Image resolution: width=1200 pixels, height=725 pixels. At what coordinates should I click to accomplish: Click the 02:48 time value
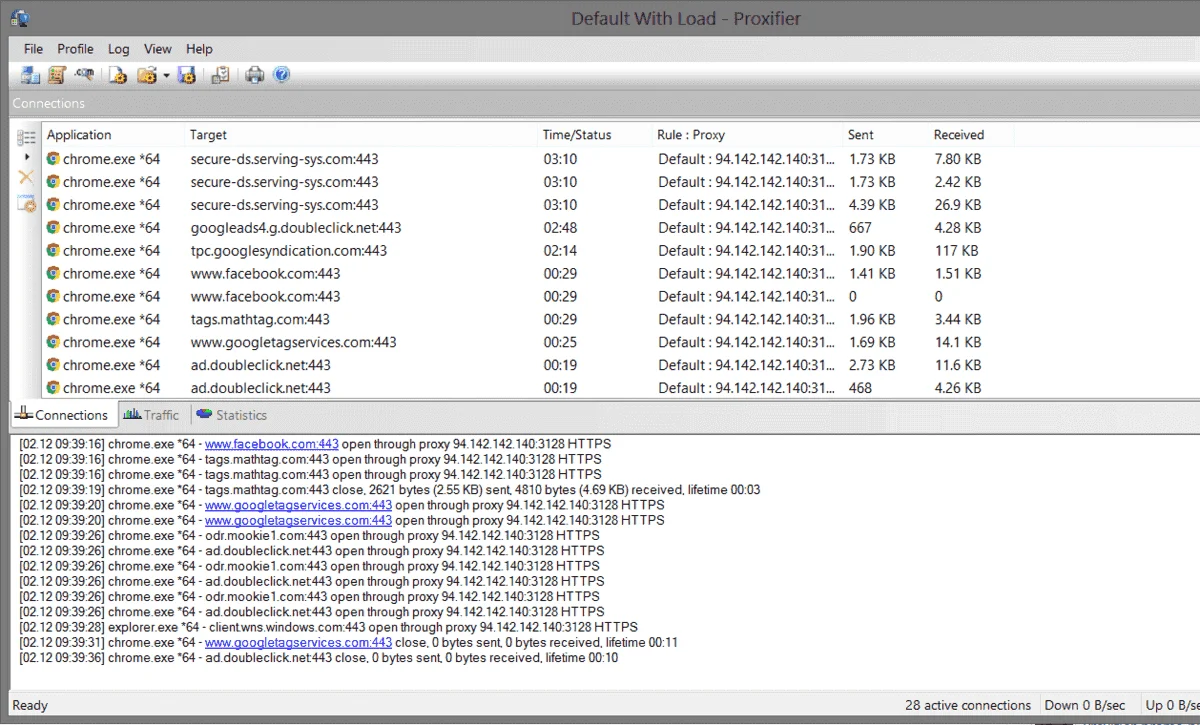(560, 228)
